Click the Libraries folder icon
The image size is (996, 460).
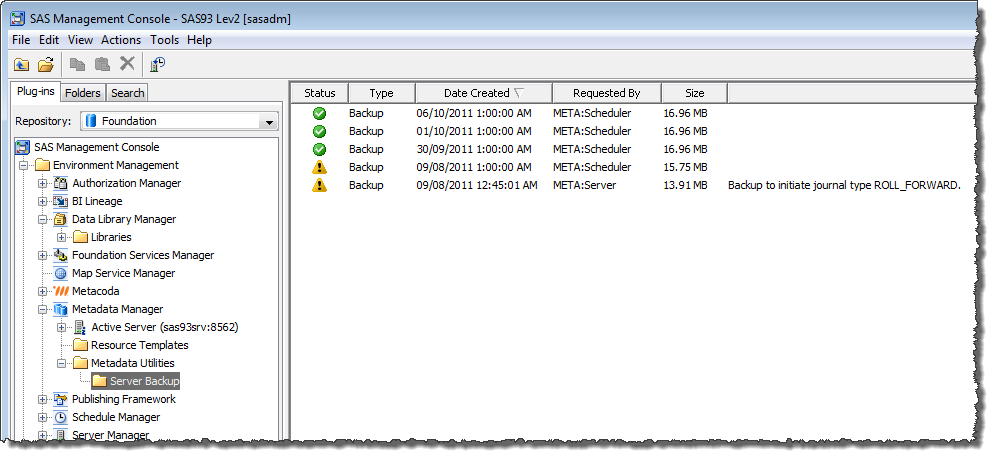[x=80, y=238]
